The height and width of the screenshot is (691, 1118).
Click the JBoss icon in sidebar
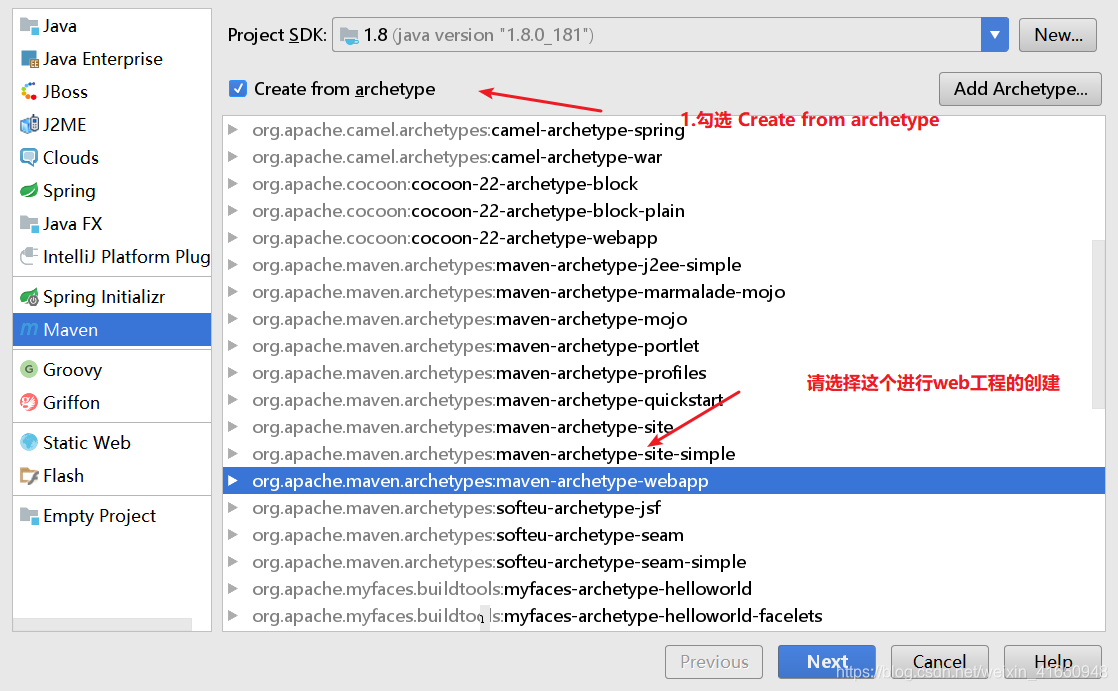(x=29, y=92)
